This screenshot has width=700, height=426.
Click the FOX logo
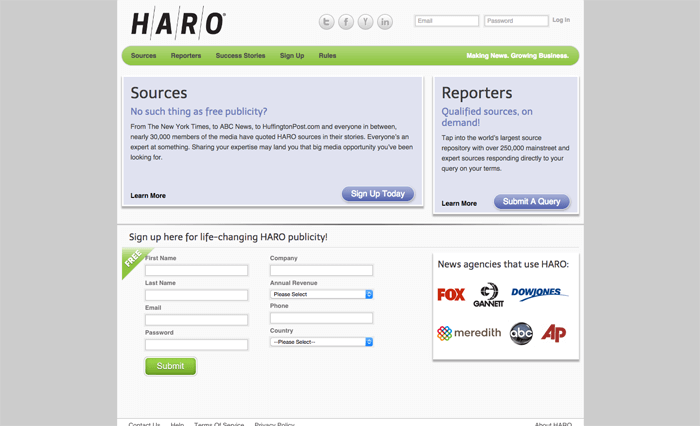pyautogui.click(x=451, y=295)
